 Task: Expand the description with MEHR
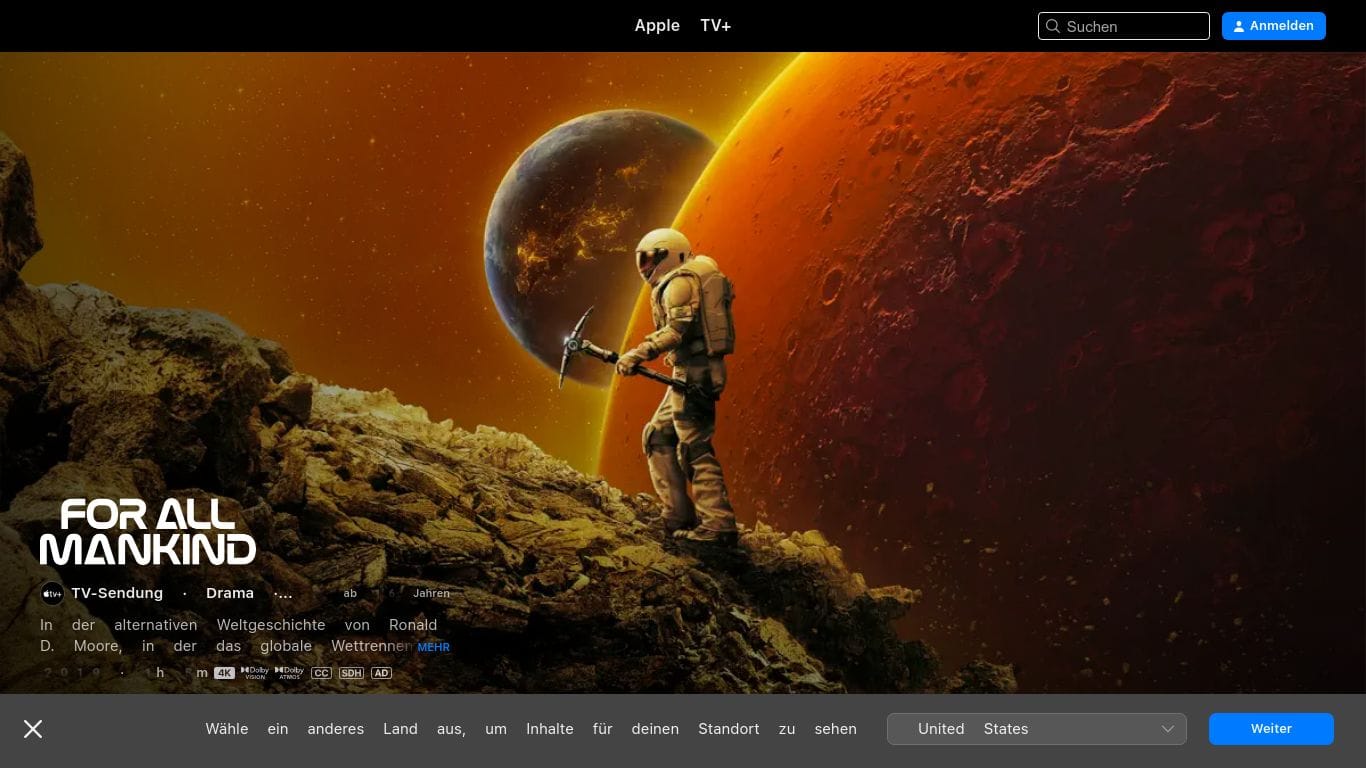(433, 647)
